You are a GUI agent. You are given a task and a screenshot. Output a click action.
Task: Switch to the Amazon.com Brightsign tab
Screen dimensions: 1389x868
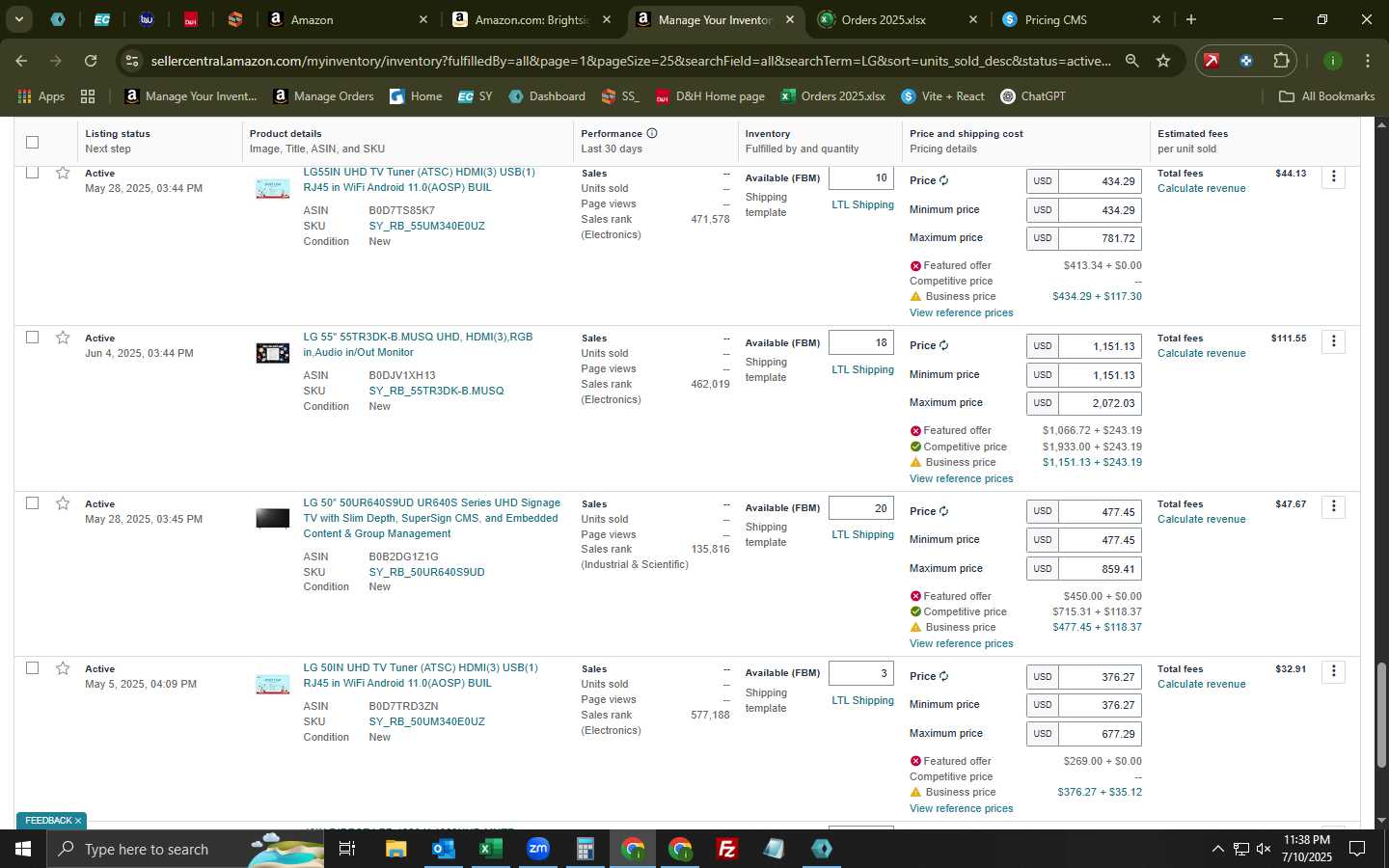pyautogui.click(x=532, y=19)
